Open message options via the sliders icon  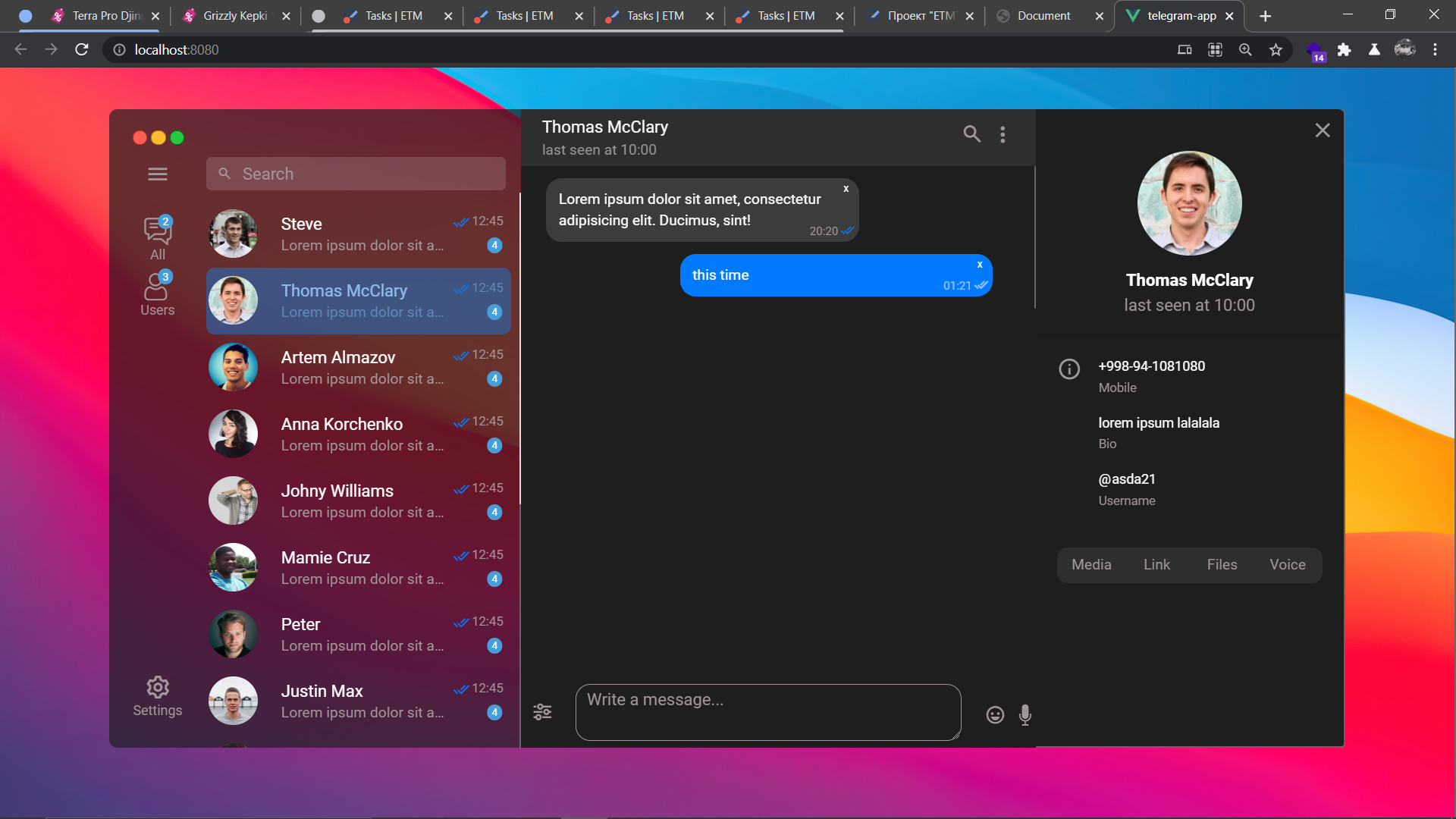pos(542,711)
